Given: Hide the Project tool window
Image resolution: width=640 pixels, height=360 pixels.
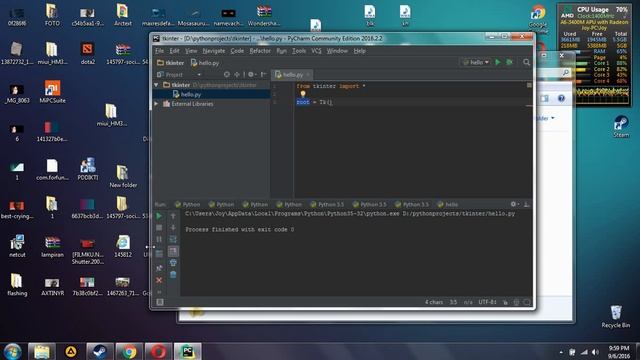Looking at the screenshot, I should click(x=263, y=74).
